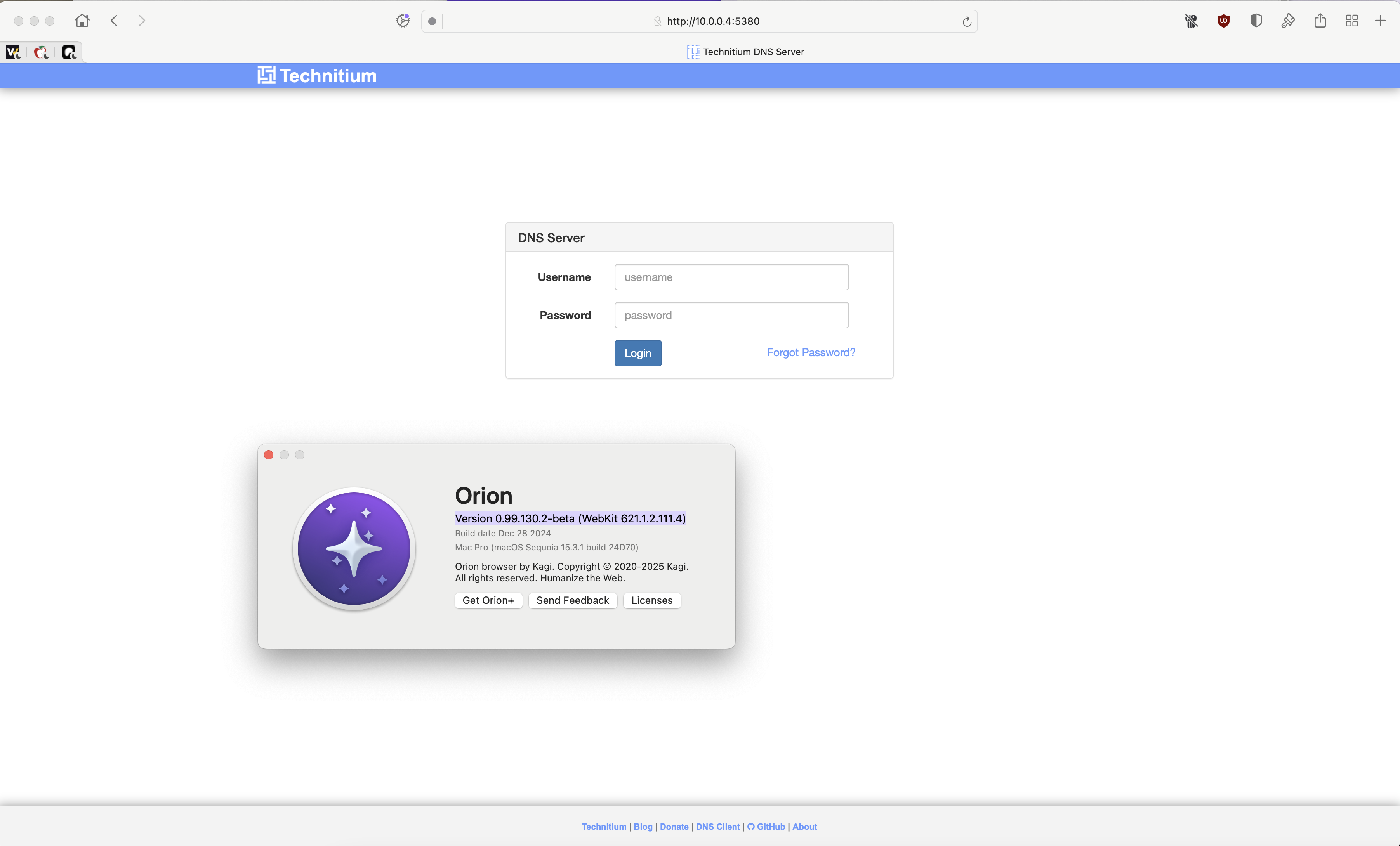Screen dimensions: 1400x846
Task: Switch to the pinned apple-icon tab
Action: (41, 52)
